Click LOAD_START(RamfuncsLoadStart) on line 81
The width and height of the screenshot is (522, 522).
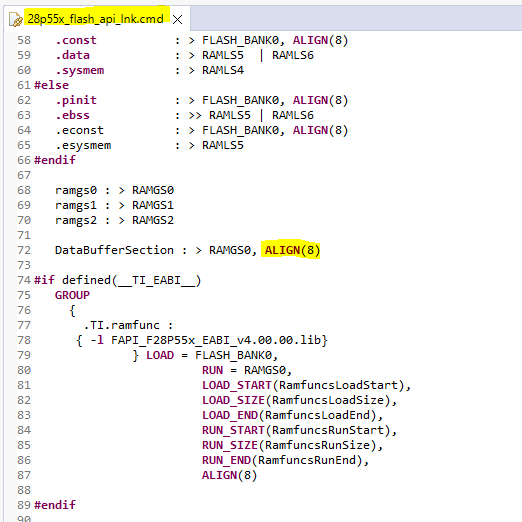[x=303, y=385]
